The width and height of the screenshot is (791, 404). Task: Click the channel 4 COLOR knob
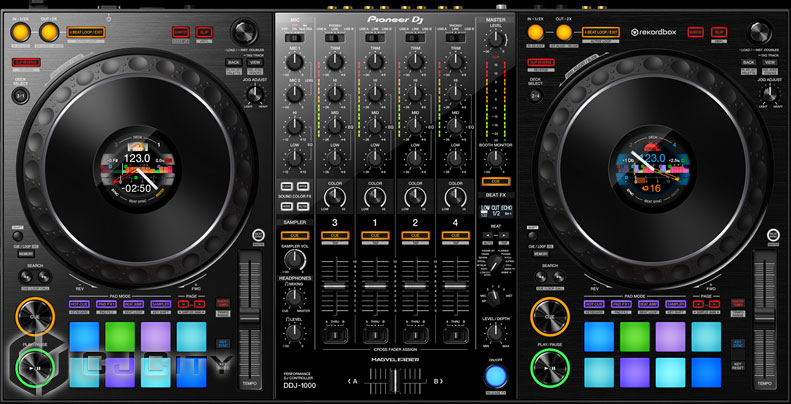pos(456,197)
